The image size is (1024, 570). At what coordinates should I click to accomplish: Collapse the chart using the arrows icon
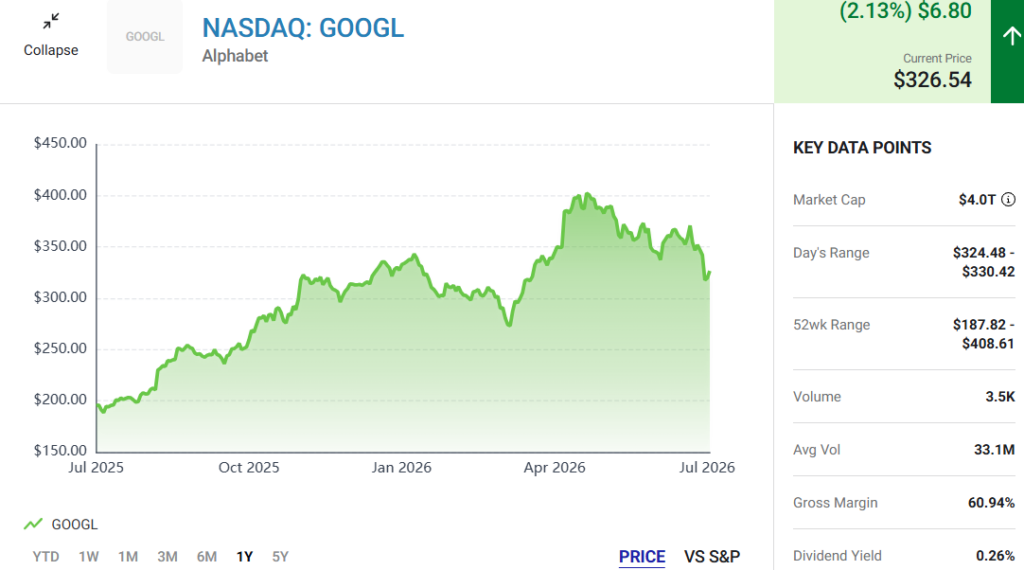pyautogui.click(x=51, y=21)
